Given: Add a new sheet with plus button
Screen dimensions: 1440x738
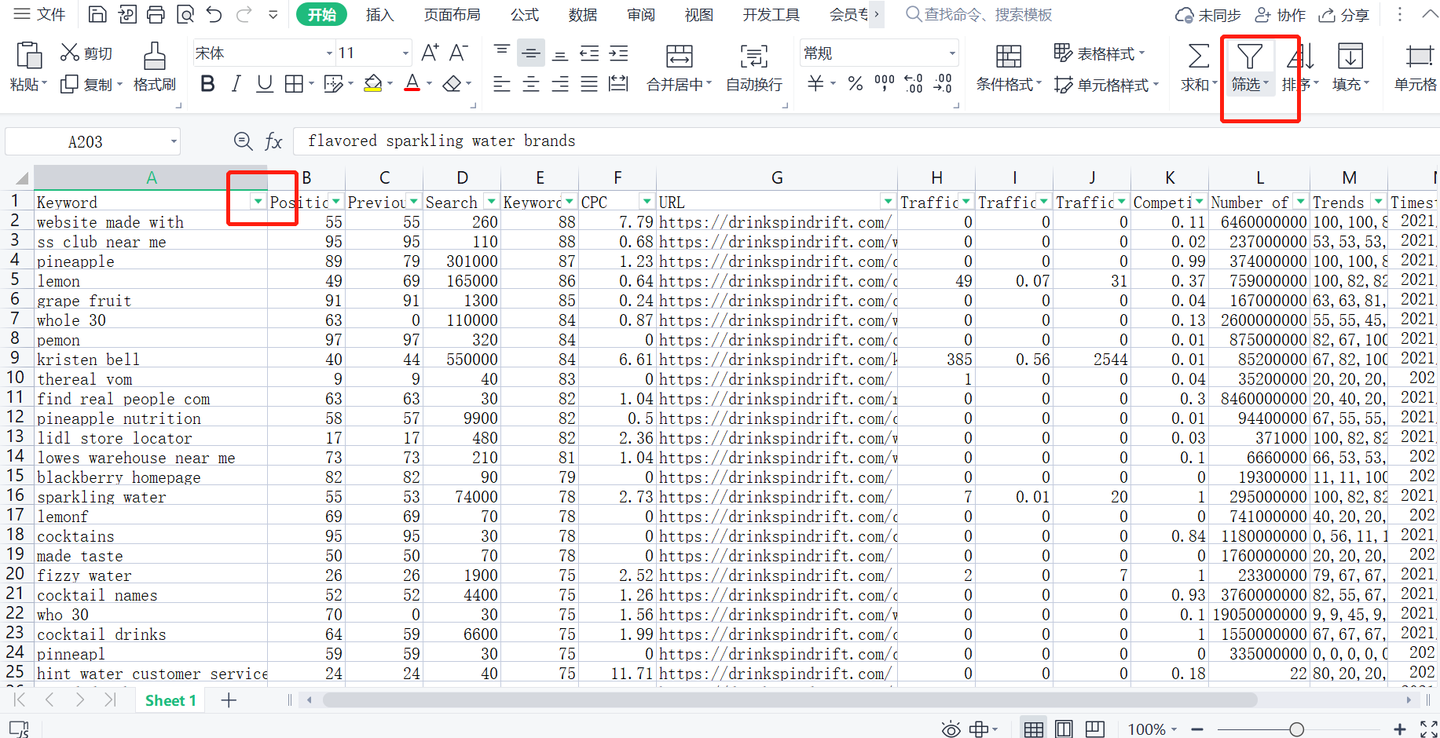Looking at the screenshot, I should [x=229, y=700].
